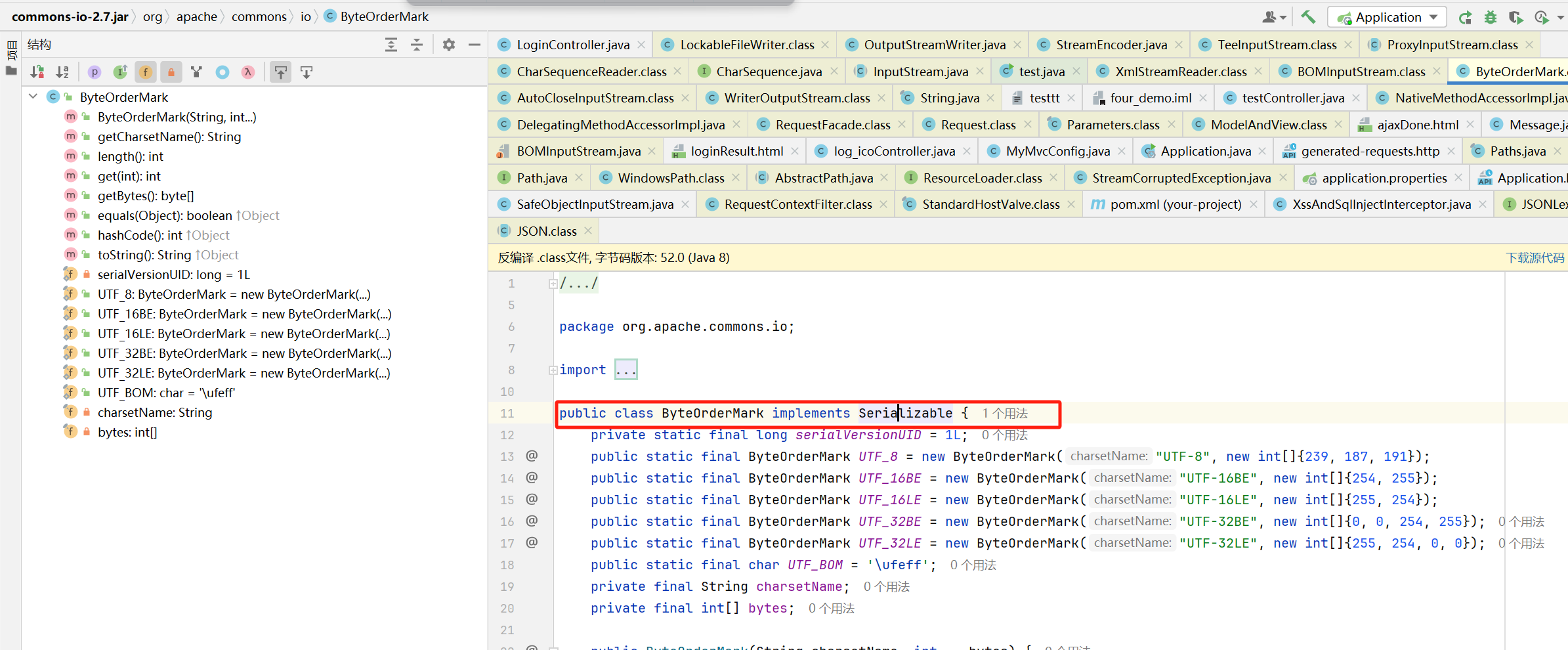The image size is (1568, 650).
Task: Select serialVersionUID field in structure tree
Action: point(174,274)
